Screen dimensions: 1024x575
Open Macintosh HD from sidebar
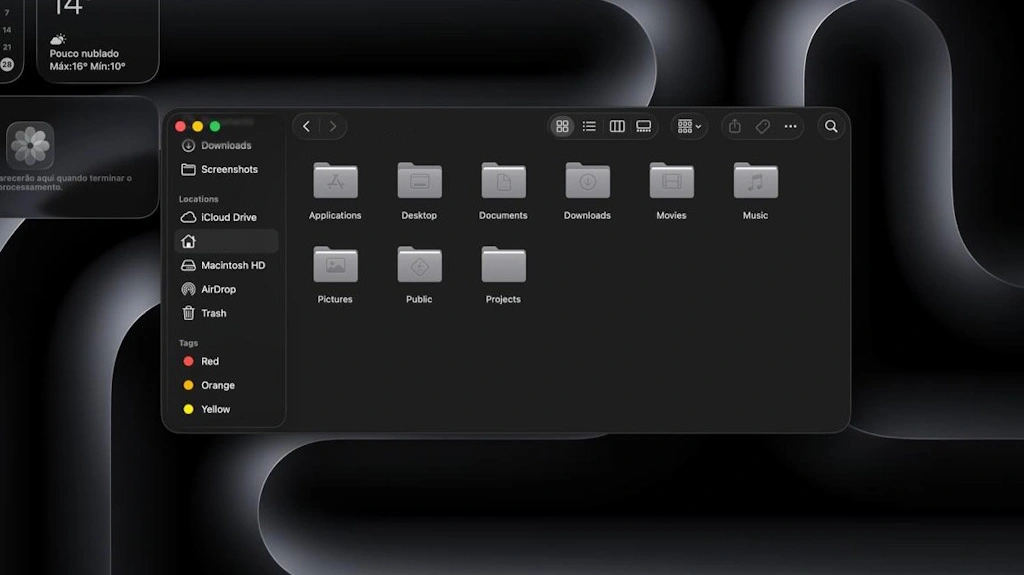232,265
